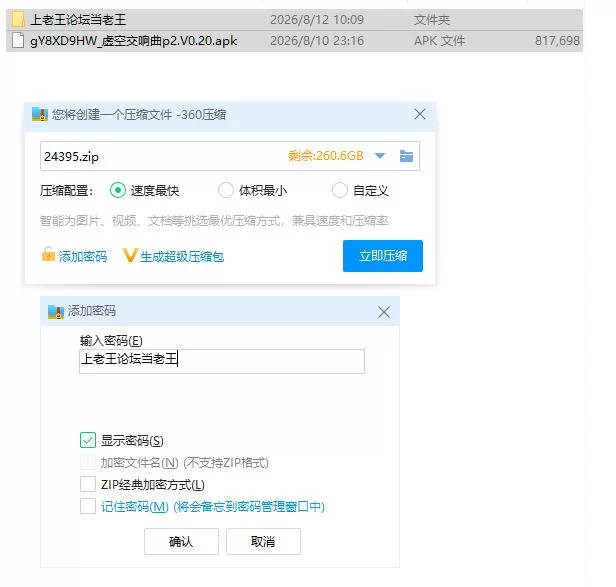The width and height of the screenshot is (616, 587).
Task: Click the 输入密码 password input field
Action: pyautogui.click(x=222, y=361)
